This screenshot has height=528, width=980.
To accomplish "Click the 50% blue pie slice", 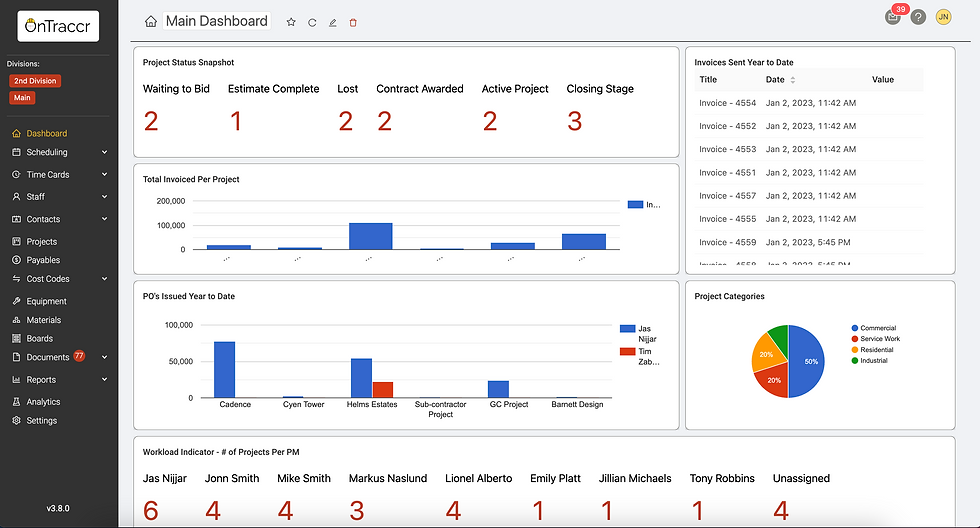I will [807, 362].
